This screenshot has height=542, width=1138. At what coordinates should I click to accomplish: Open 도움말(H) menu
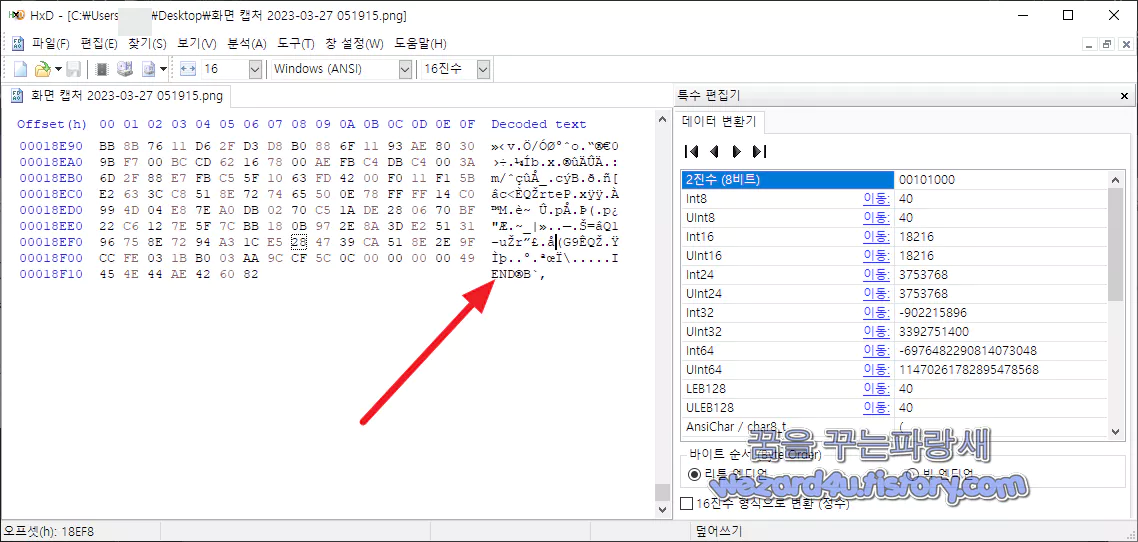pyautogui.click(x=420, y=44)
